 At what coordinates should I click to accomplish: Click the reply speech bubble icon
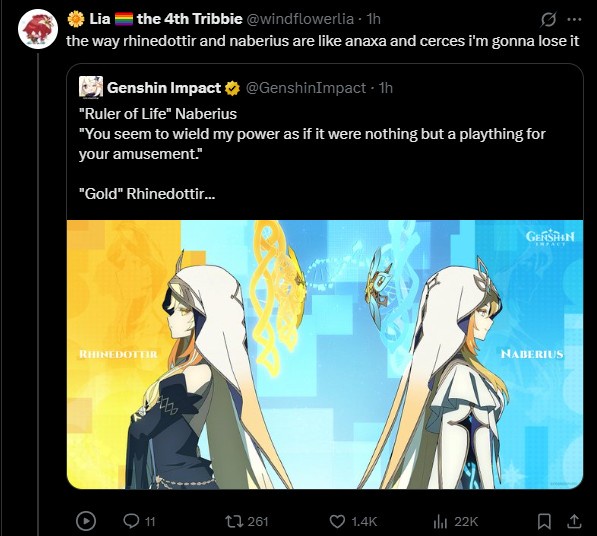[x=131, y=521]
